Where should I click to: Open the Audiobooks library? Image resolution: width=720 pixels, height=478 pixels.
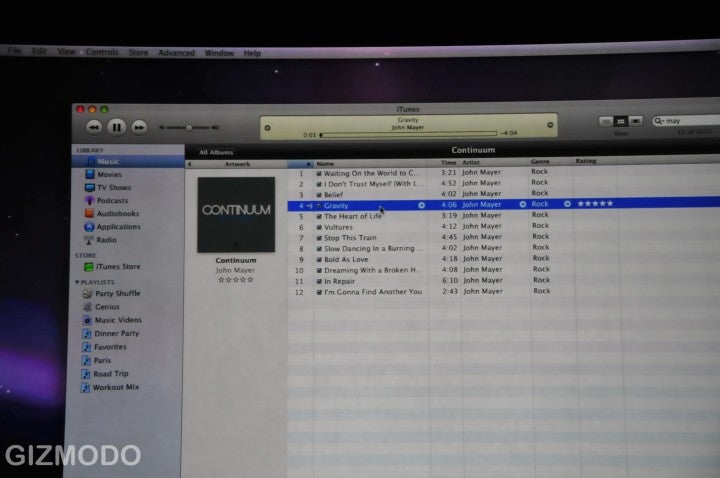click(112, 214)
